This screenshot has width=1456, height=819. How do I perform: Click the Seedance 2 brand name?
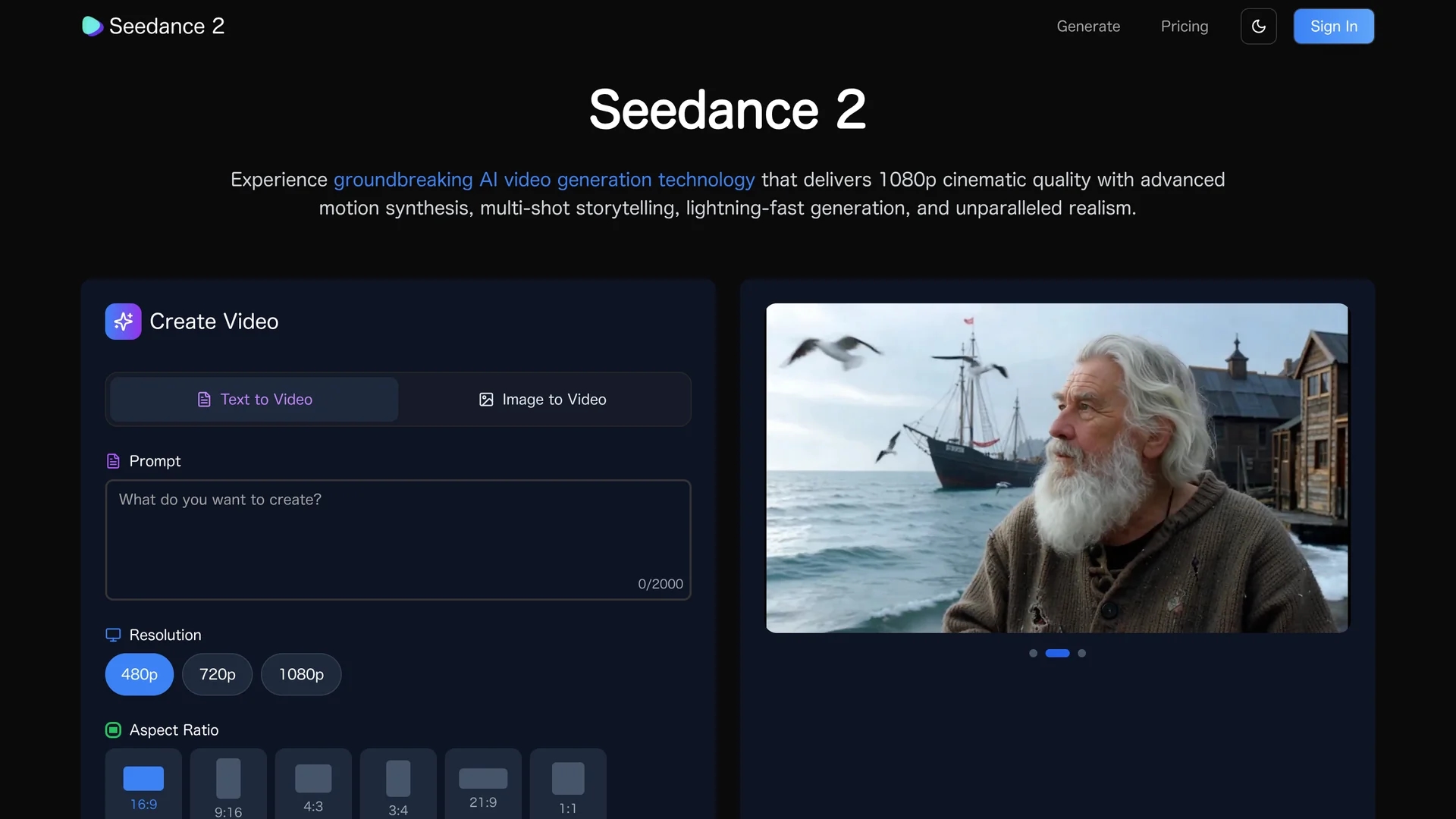click(167, 26)
